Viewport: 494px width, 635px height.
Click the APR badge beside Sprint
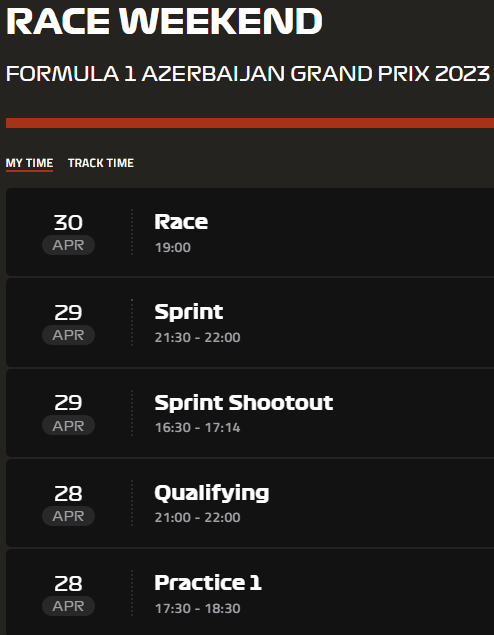68,335
